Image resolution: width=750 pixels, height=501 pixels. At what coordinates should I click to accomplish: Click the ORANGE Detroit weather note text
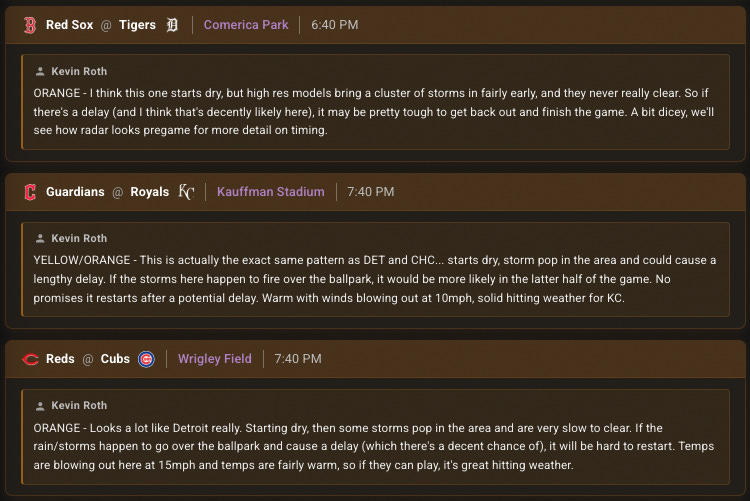click(374, 111)
